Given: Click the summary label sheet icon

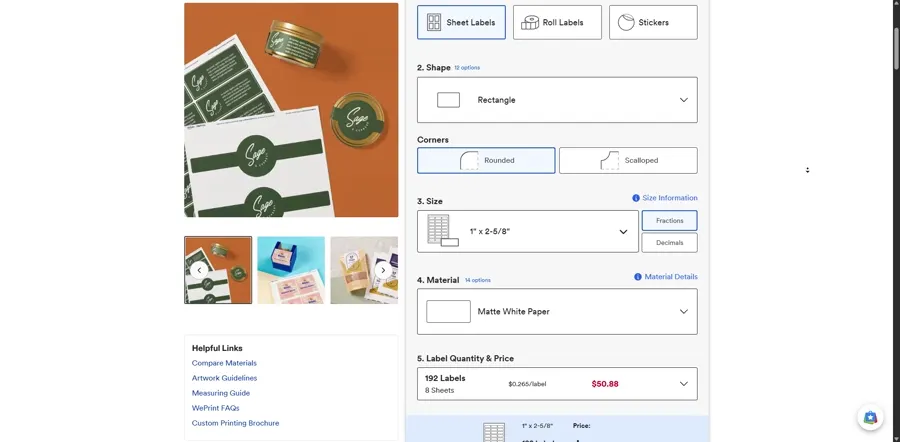Looking at the screenshot, I should click(x=494, y=432).
